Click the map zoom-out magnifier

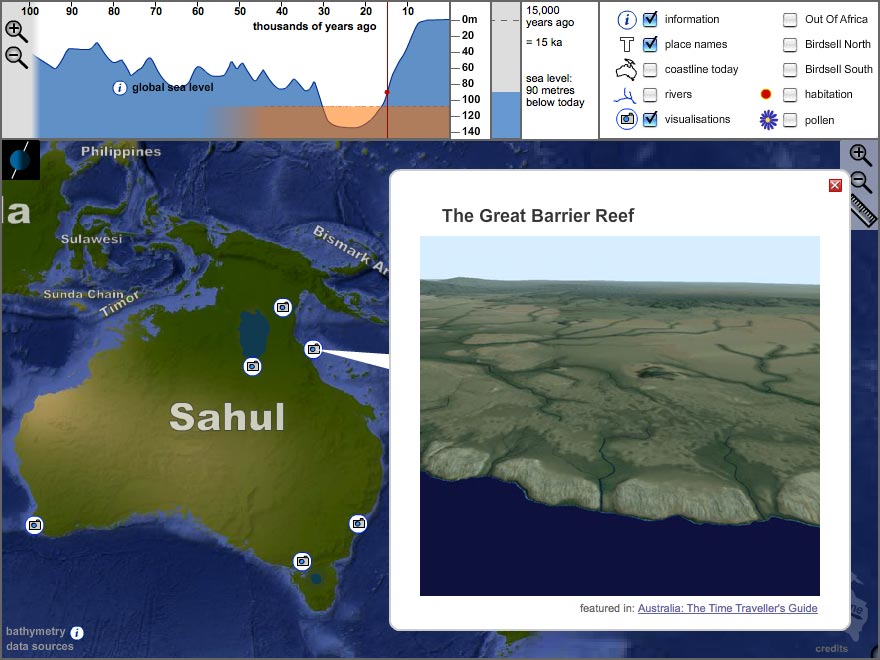tap(860, 182)
